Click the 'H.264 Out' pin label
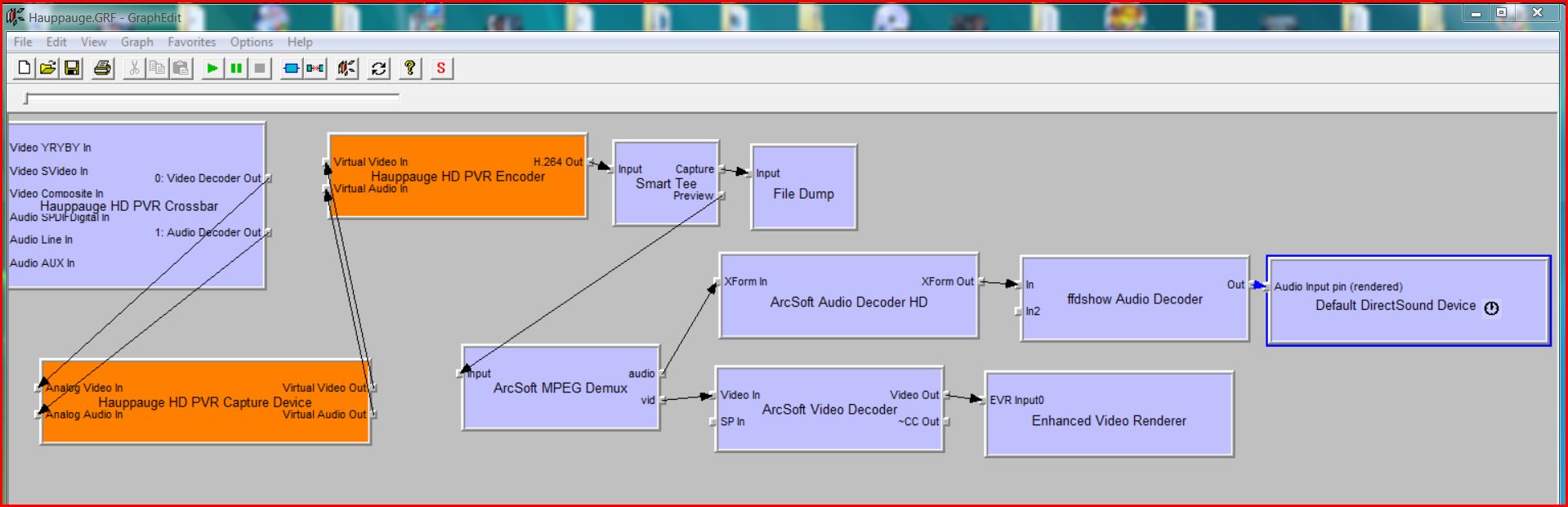The height and width of the screenshot is (507, 1568). click(558, 162)
